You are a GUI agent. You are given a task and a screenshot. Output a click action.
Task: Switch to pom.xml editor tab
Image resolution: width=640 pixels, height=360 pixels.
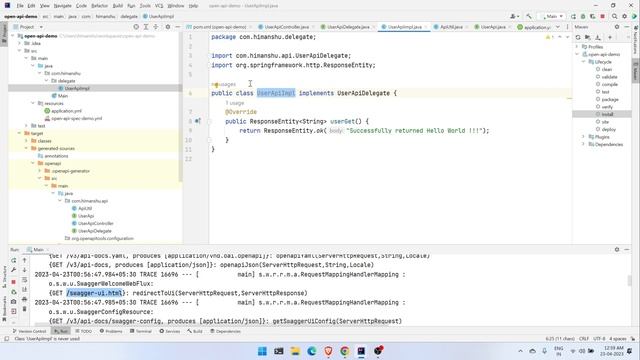click(x=219, y=27)
